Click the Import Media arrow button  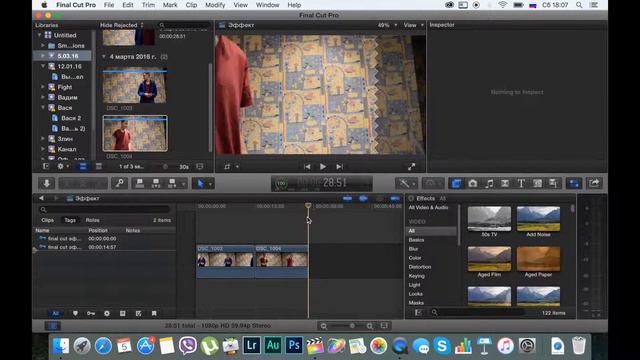click(x=47, y=183)
